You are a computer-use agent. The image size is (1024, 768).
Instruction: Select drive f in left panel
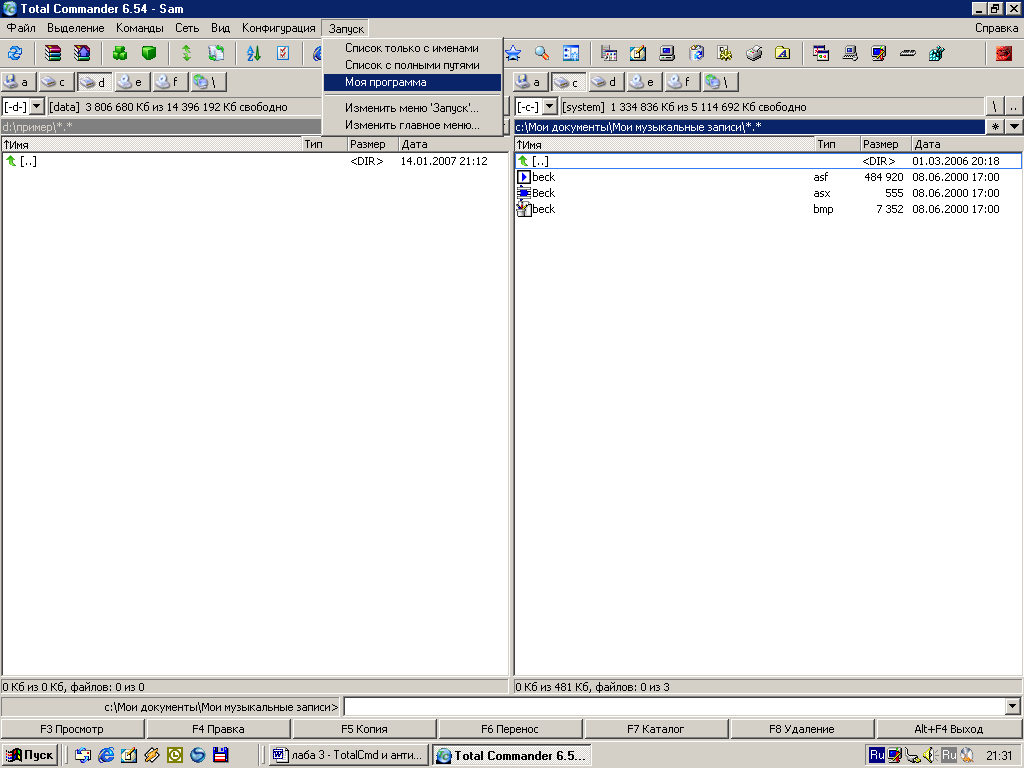coord(169,82)
